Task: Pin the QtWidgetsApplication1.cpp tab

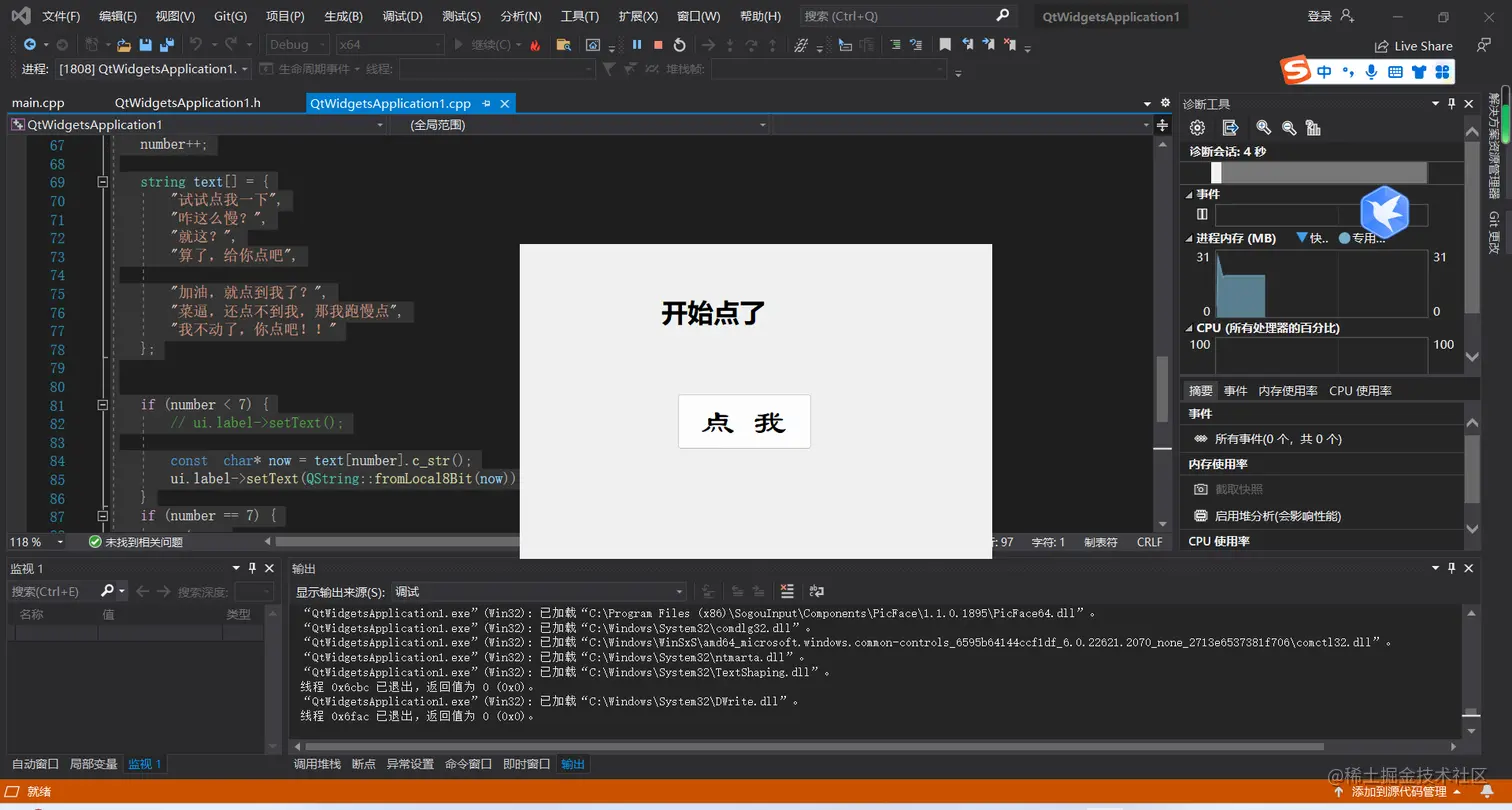Action: [x=487, y=103]
